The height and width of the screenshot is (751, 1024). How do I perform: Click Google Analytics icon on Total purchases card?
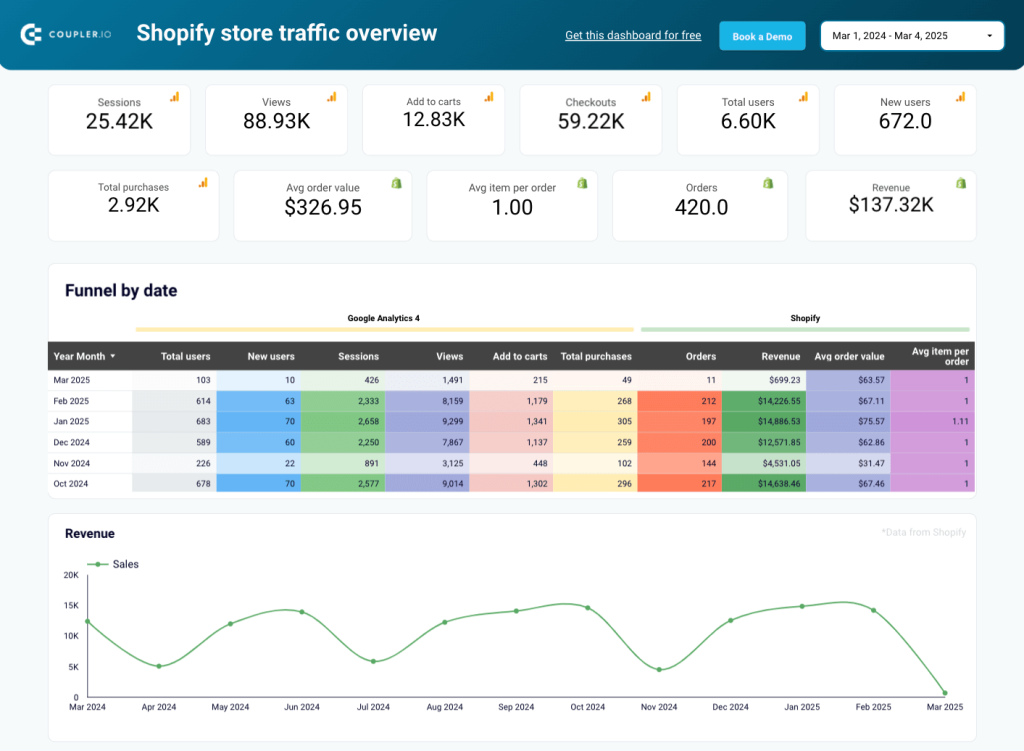tap(203, 183)
